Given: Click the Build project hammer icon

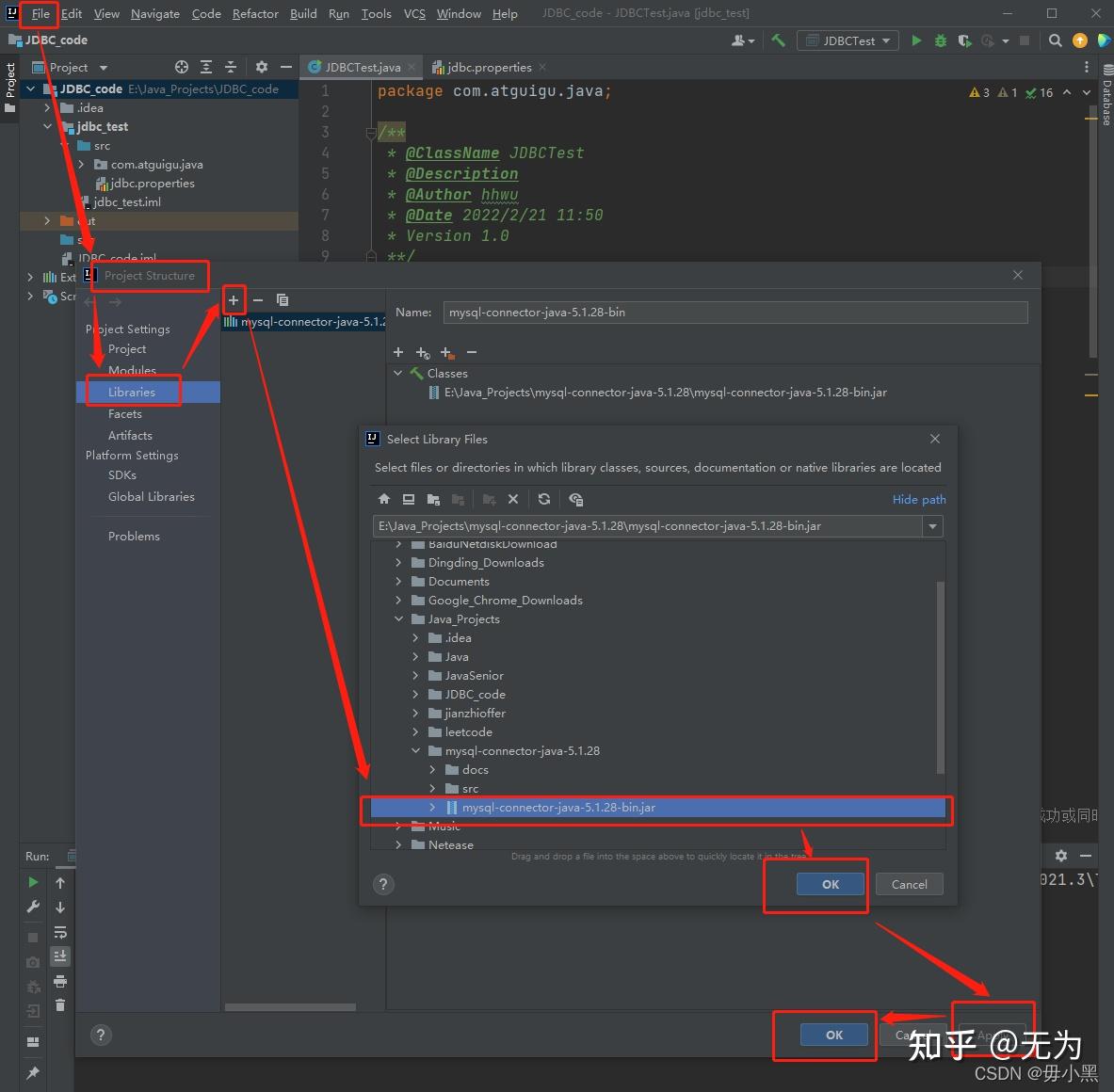Looking at the screenshot, I should tap(778, 40).
